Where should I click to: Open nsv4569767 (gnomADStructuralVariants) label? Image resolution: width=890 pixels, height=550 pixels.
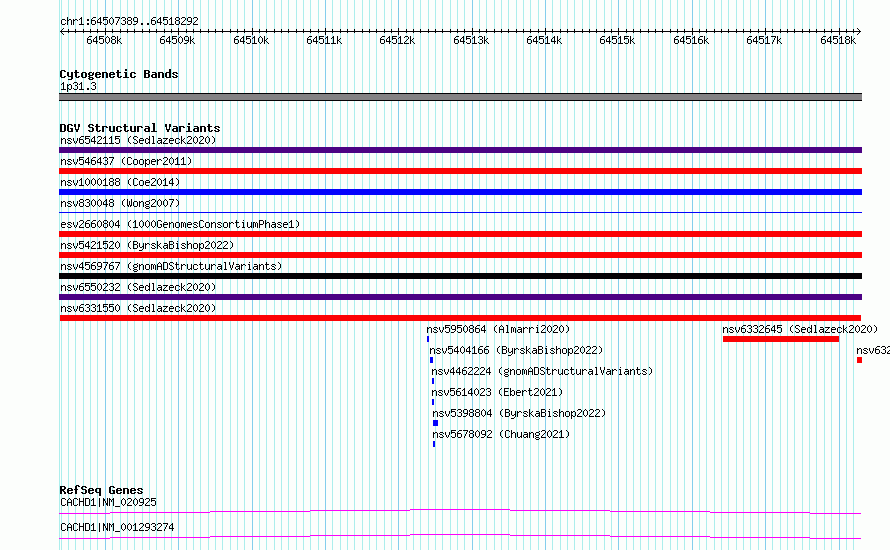171,266
